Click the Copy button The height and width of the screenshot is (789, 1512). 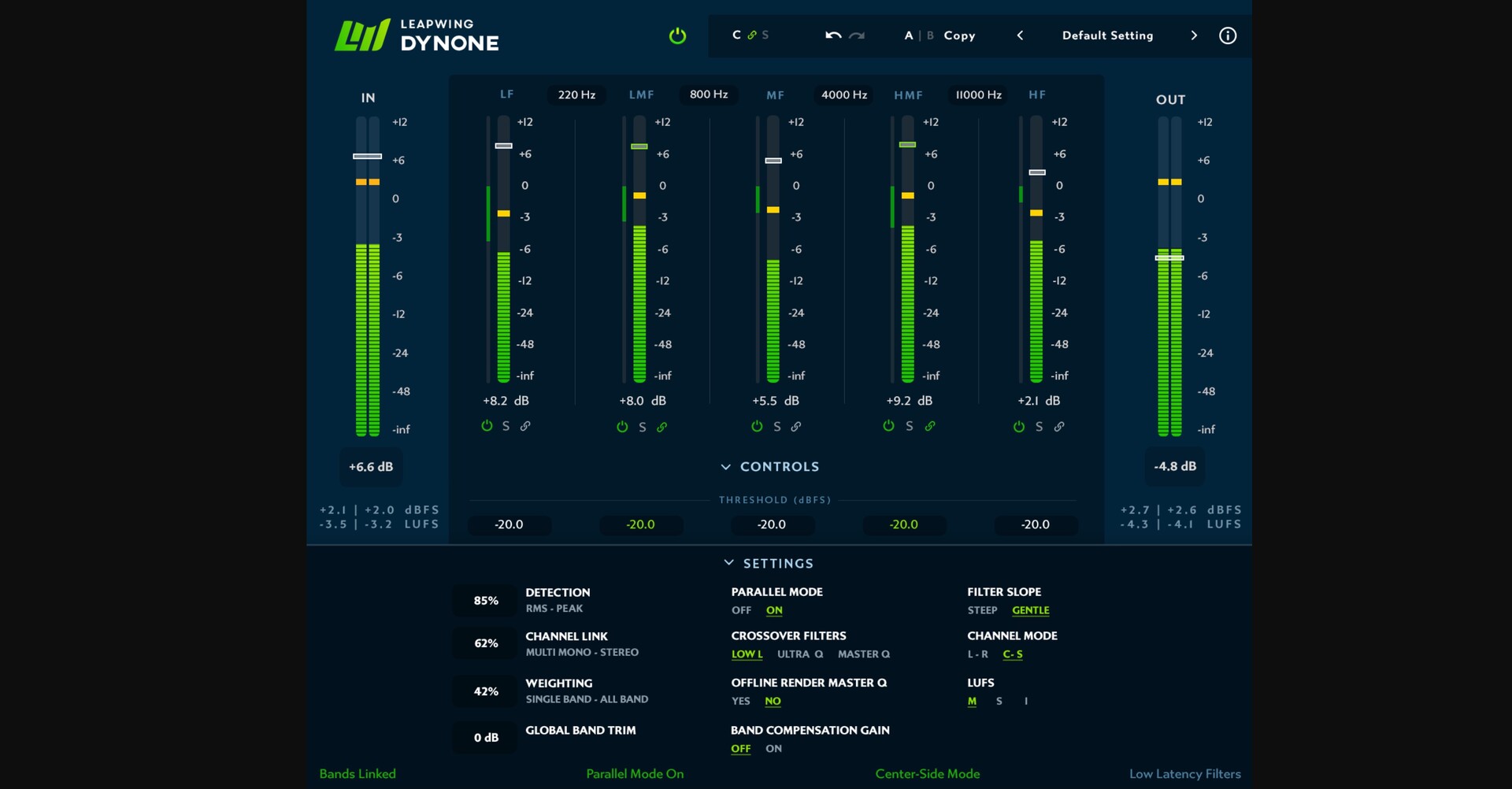[x=959, y=35]
